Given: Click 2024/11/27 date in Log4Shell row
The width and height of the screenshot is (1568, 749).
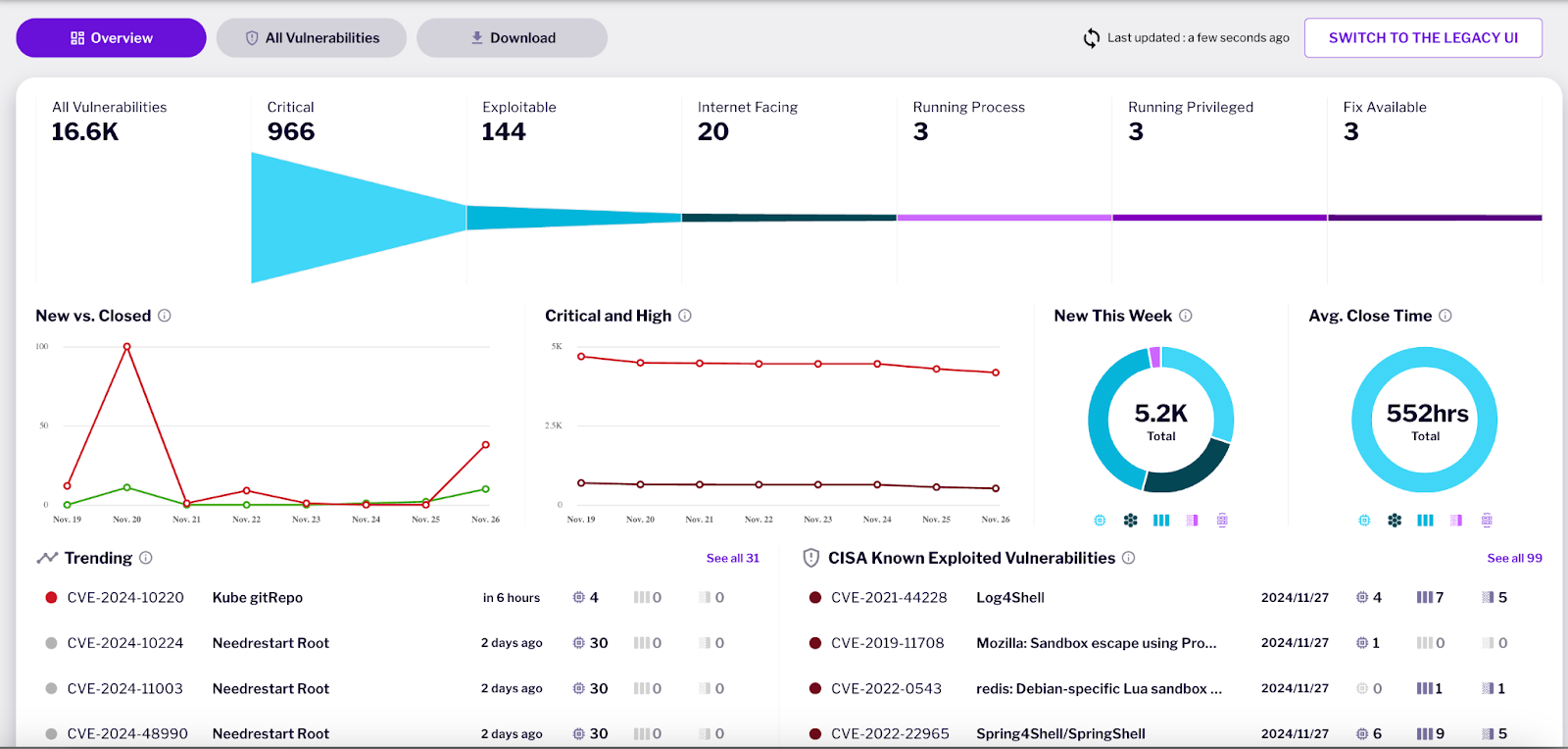Looking at the screenshot, I should (1295, 597).
